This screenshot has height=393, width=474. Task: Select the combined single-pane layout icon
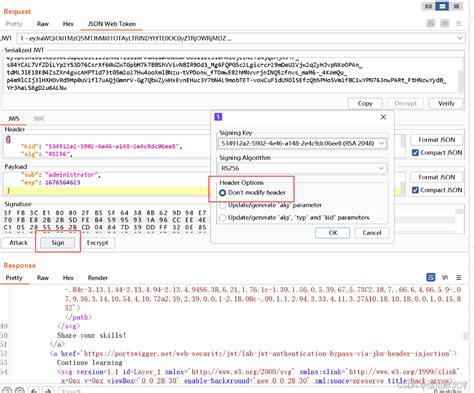456,6
